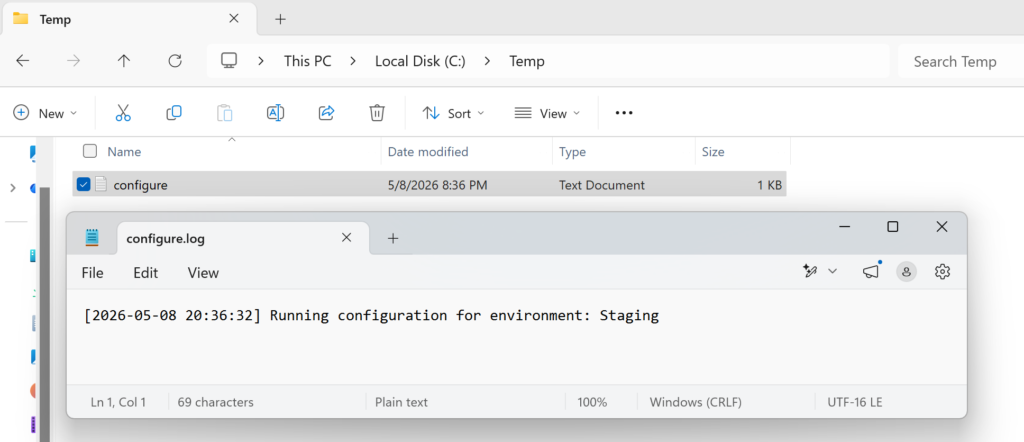The height and width of the screenshot is (442, 1024).
Task: Click the Windows (CRLF) line ending indicator
Action: [x=696, y=402]
